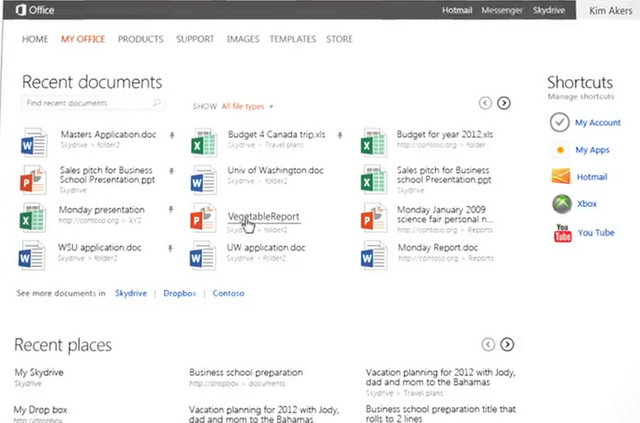Viewport: 640px width, 423px height.
Task: Select the MY OFFICE tab
Action: pyautogui.click(x=83, y=39)
